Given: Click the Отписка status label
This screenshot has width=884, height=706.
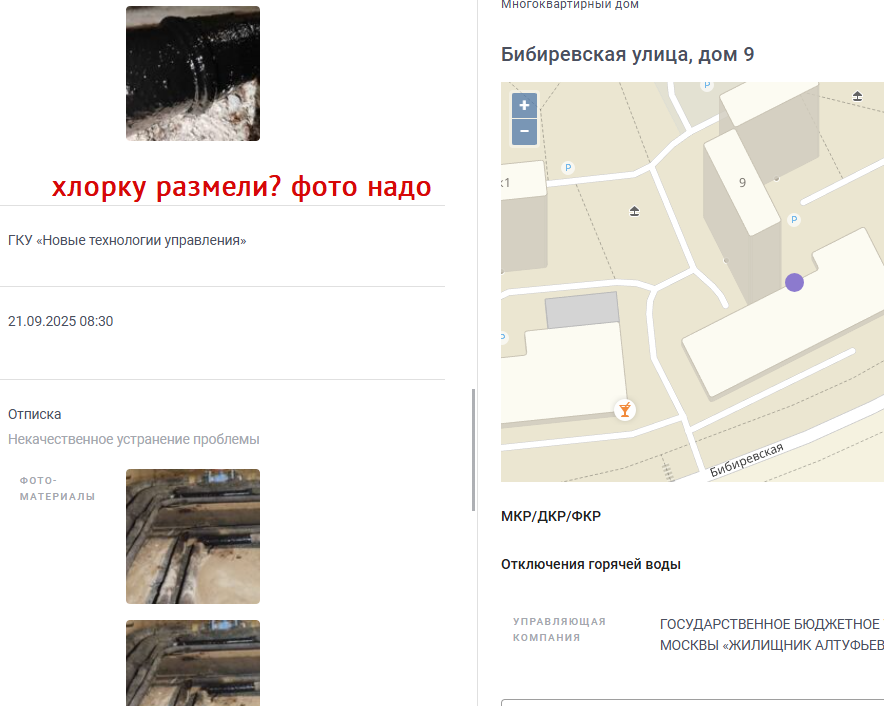Looking at the screenshot, I should pyautogui.click(x=34, y=414).
